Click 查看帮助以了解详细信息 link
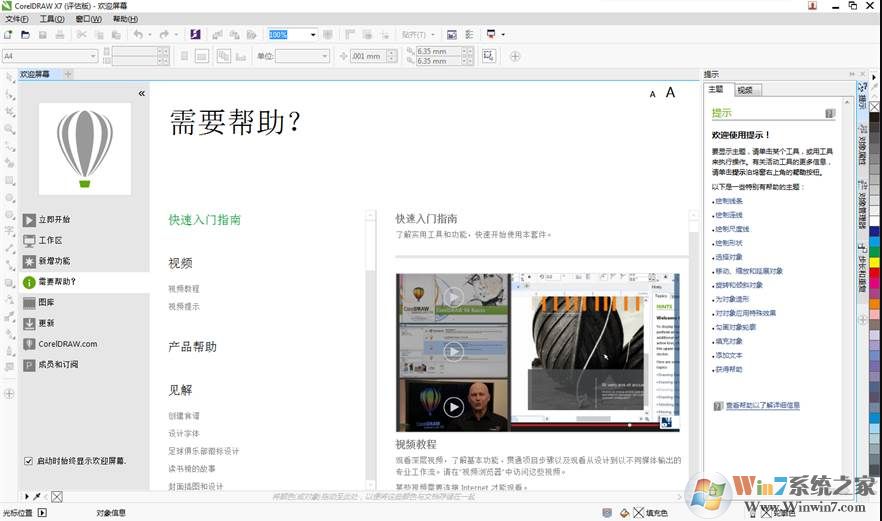This screenshot has height=521, width=882. pyautogui.click(x=762, y=405)
